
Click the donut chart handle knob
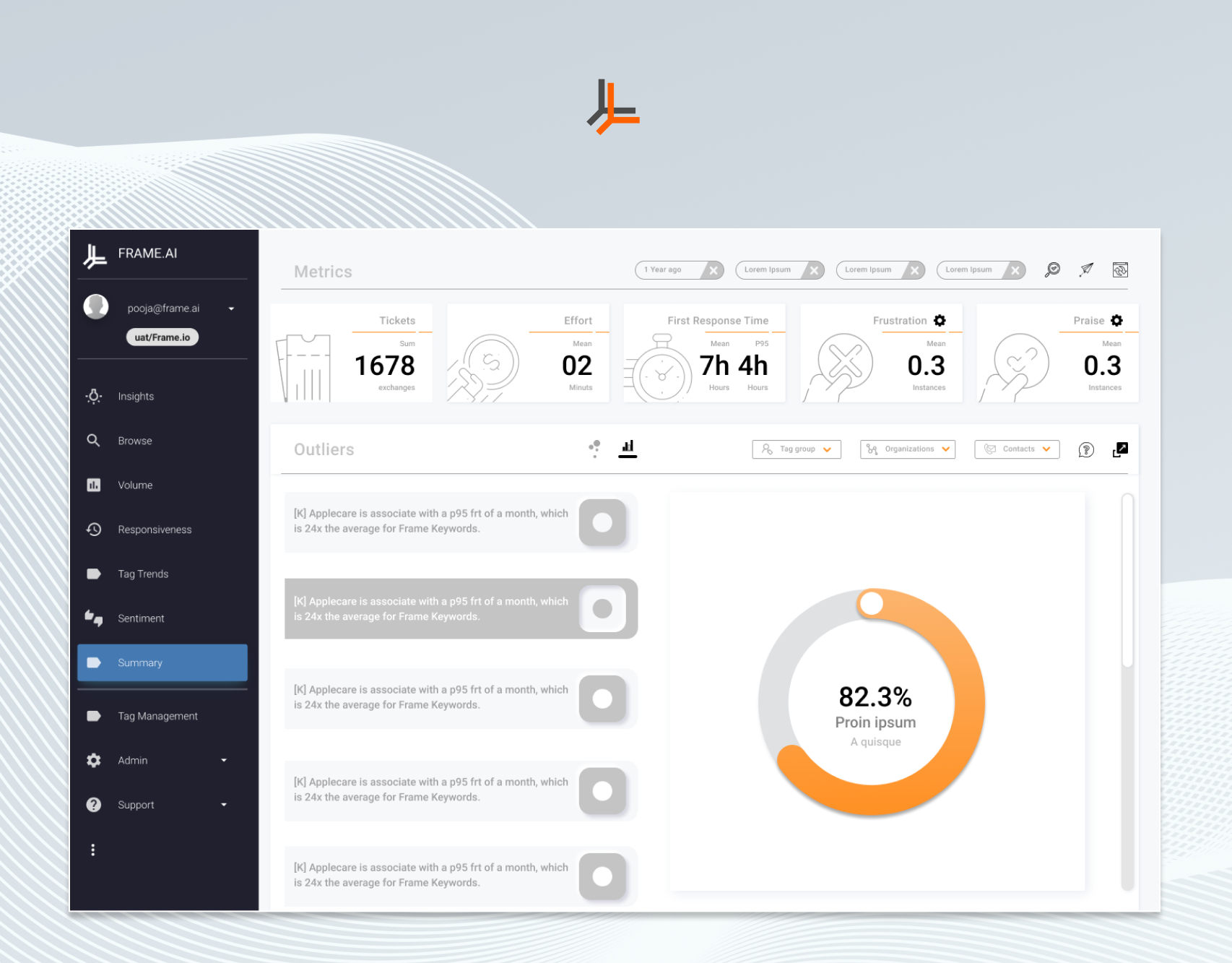coord(872,604)
